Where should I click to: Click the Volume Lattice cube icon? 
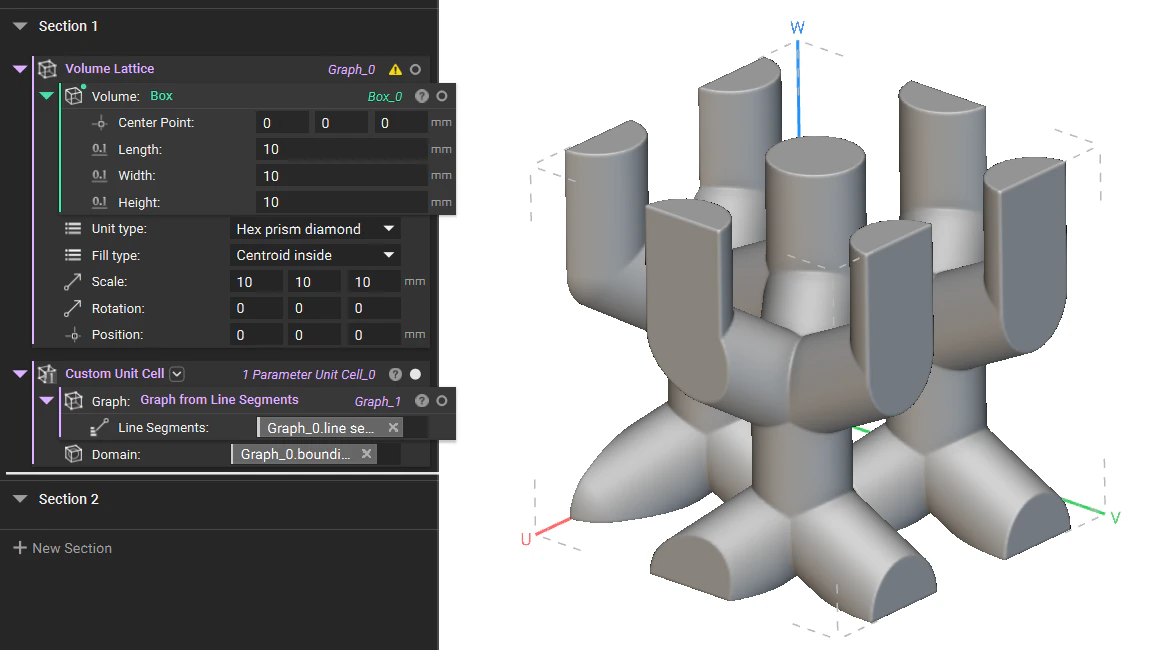(47, 68)
